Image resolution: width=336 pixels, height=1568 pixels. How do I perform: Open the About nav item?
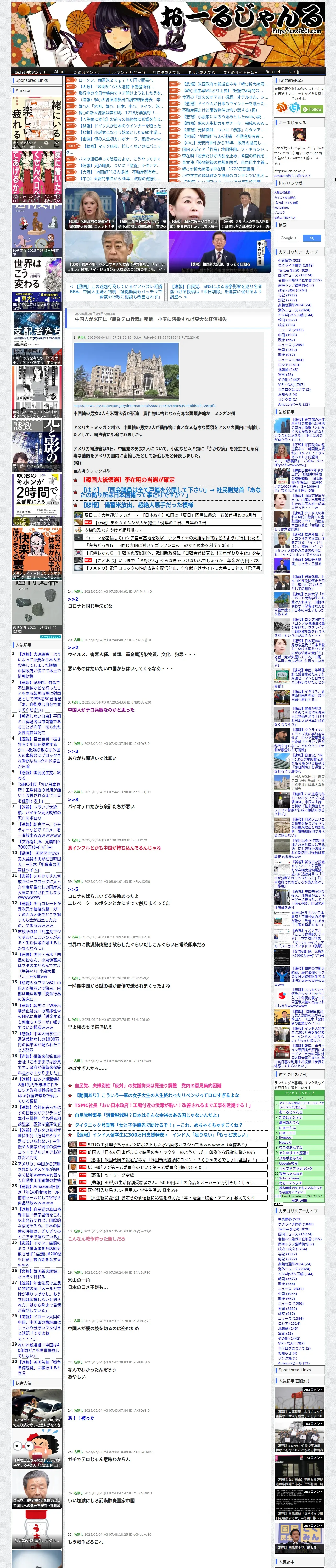(x=60, y=72)
